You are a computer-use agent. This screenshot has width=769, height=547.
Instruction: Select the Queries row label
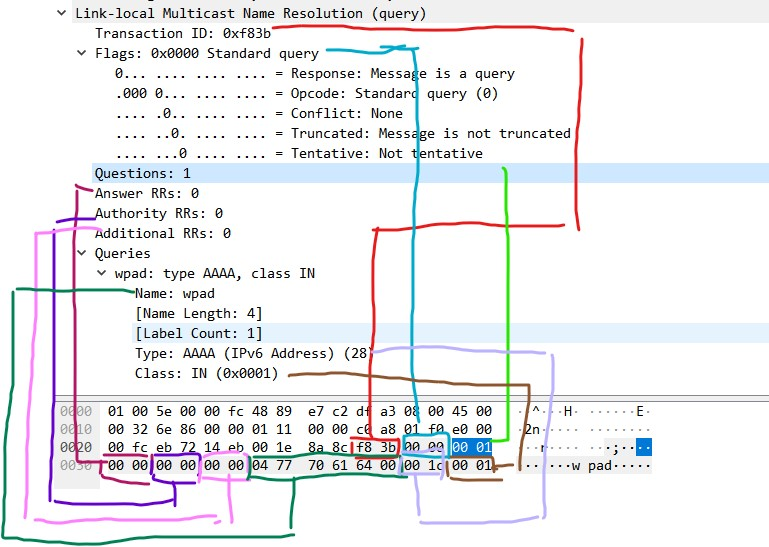point(123,253)
